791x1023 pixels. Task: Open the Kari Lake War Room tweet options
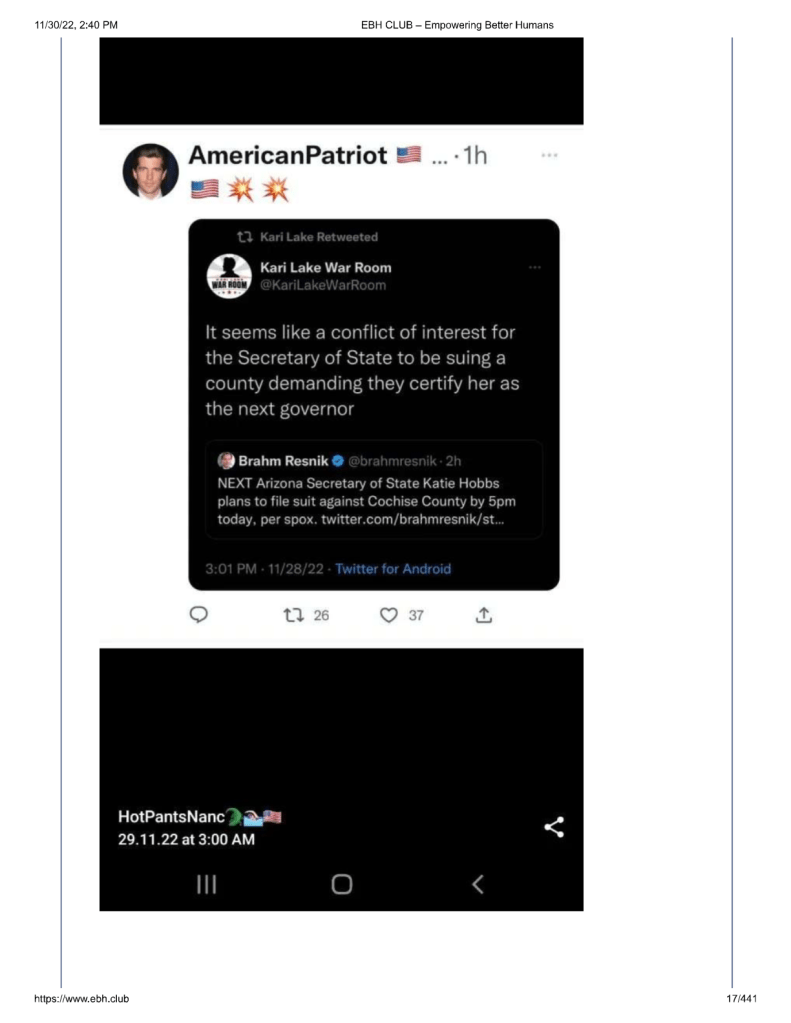tap(534, 267)
